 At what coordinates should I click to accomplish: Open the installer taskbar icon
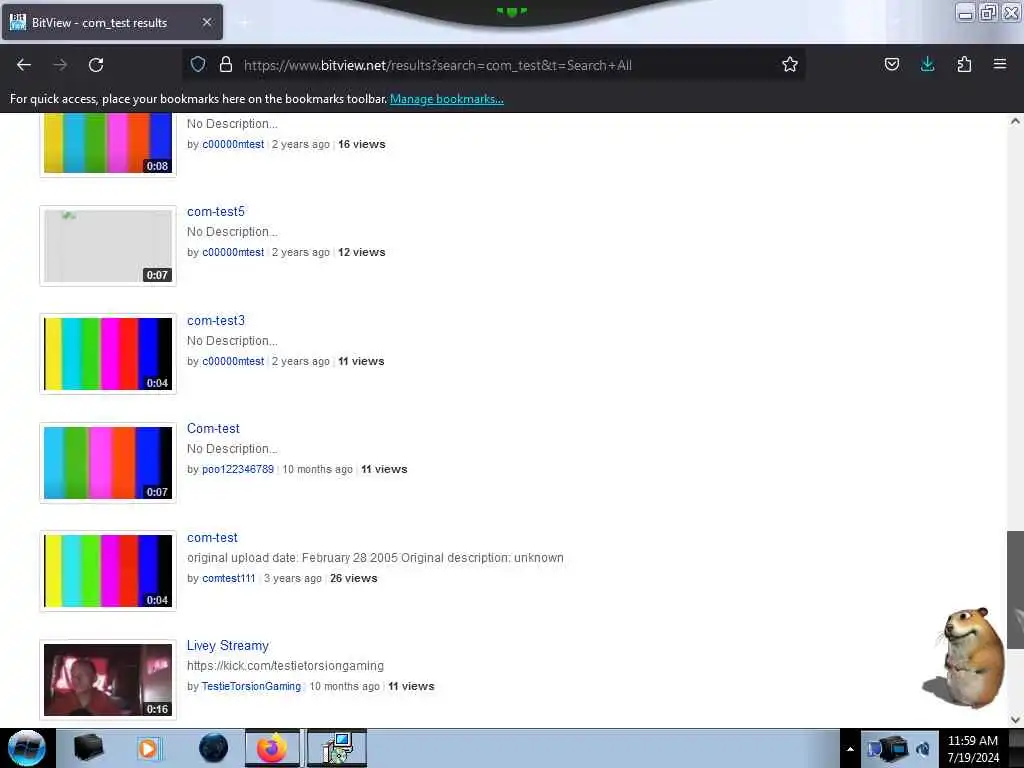pyautogui.click(x=337, y=748)
